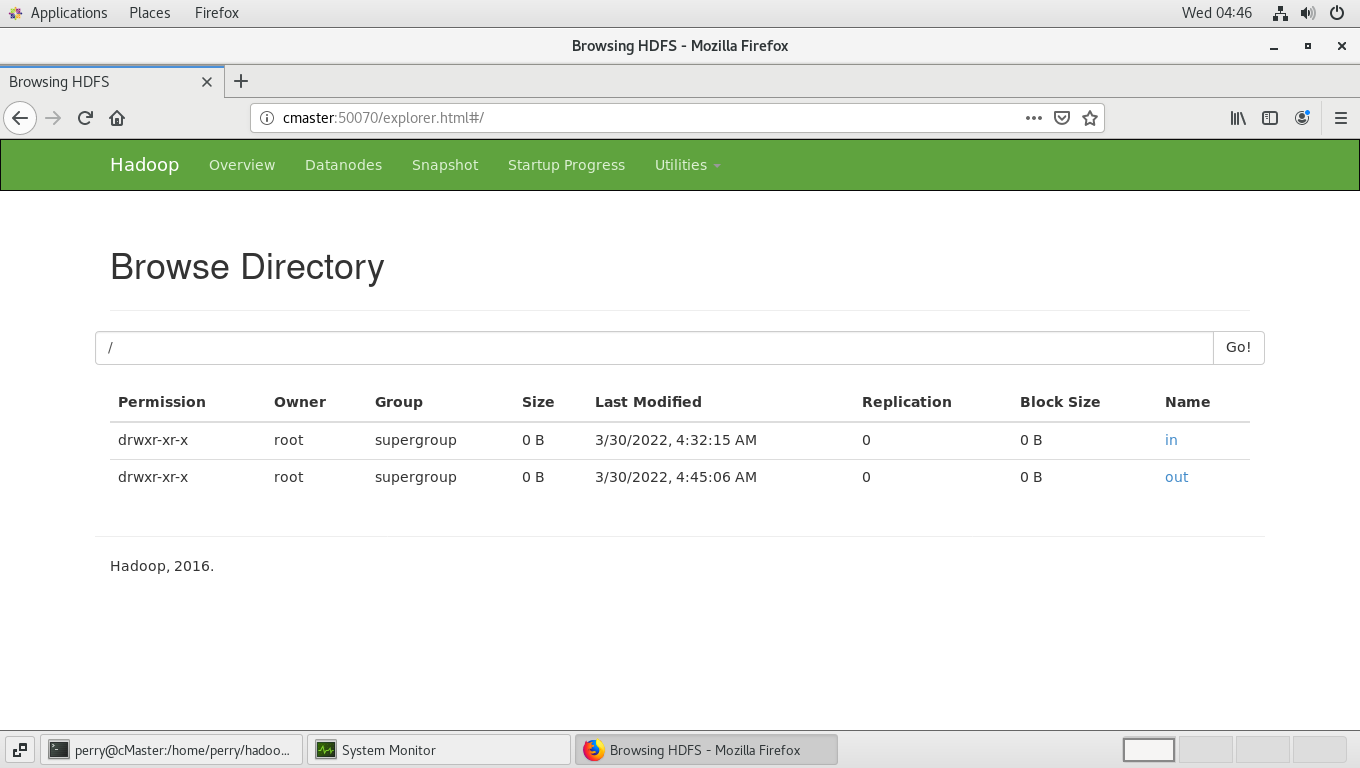This screenshot has height=768, width=1360.
Task: Switch to the Datanodes page
Action: (x=343, y=165)
